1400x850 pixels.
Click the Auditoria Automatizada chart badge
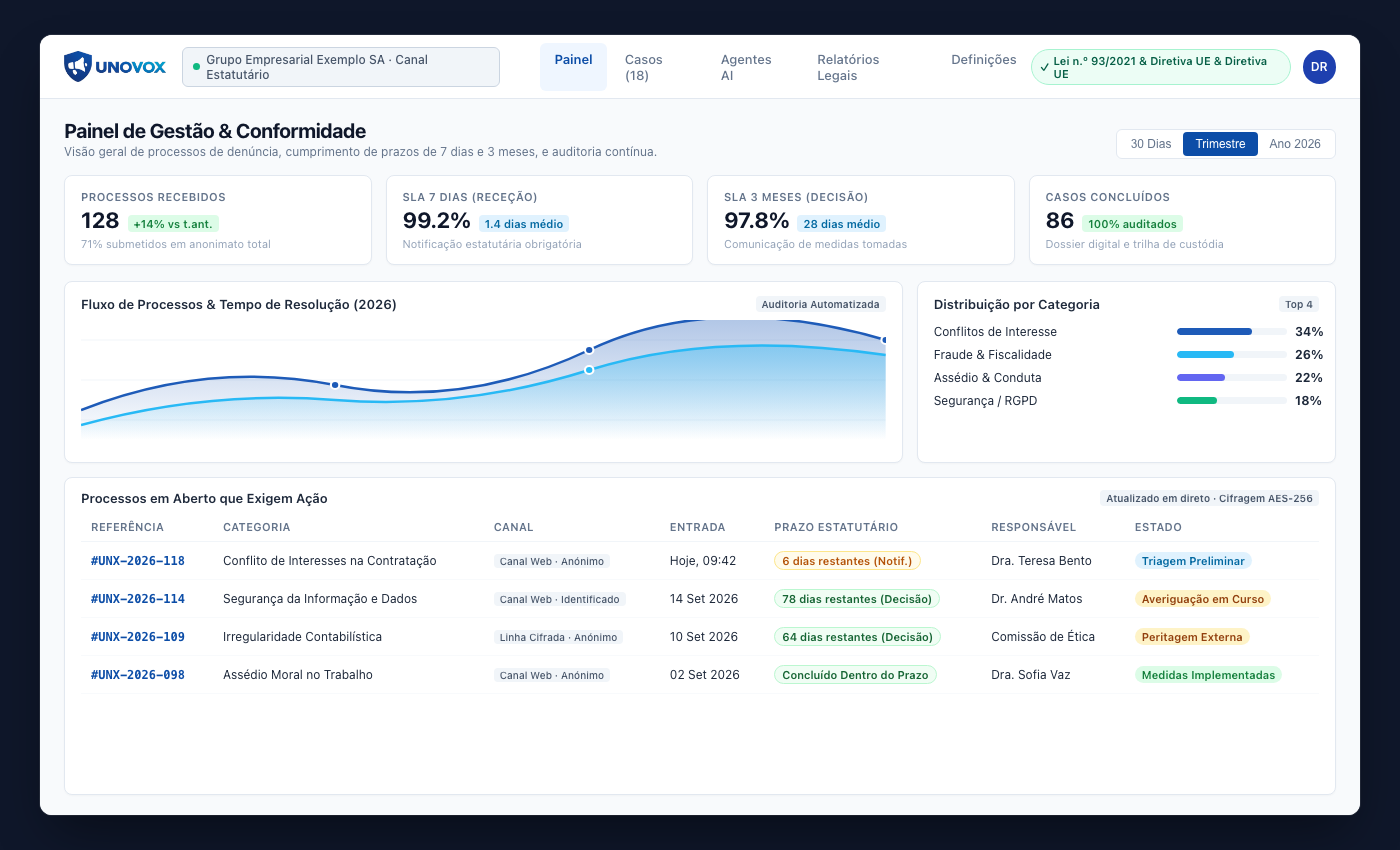(x=821, y=304)
